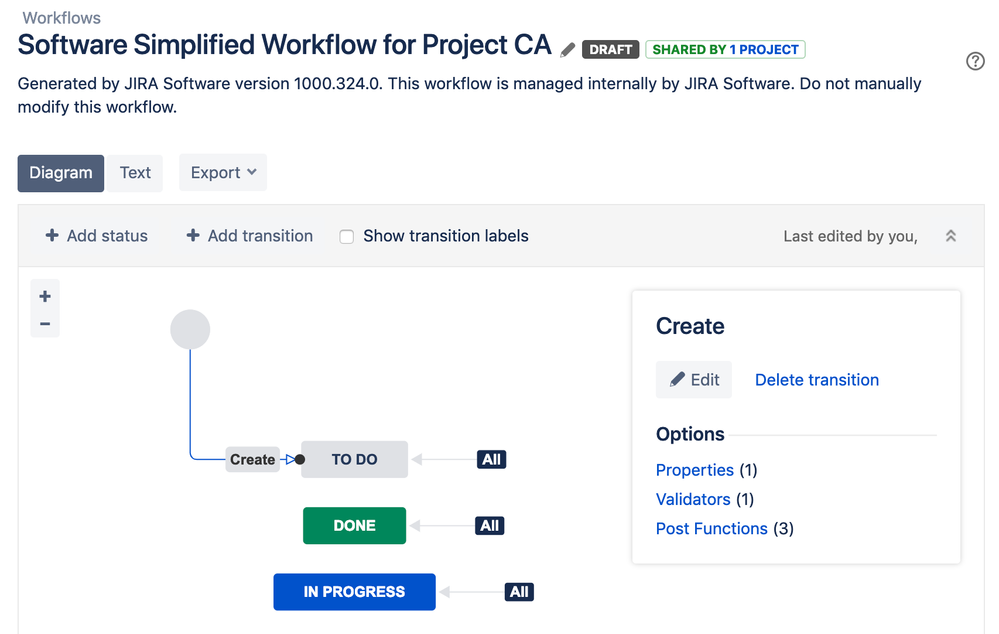
Task: Click the Edit transition button
Action: pos(694,380)
